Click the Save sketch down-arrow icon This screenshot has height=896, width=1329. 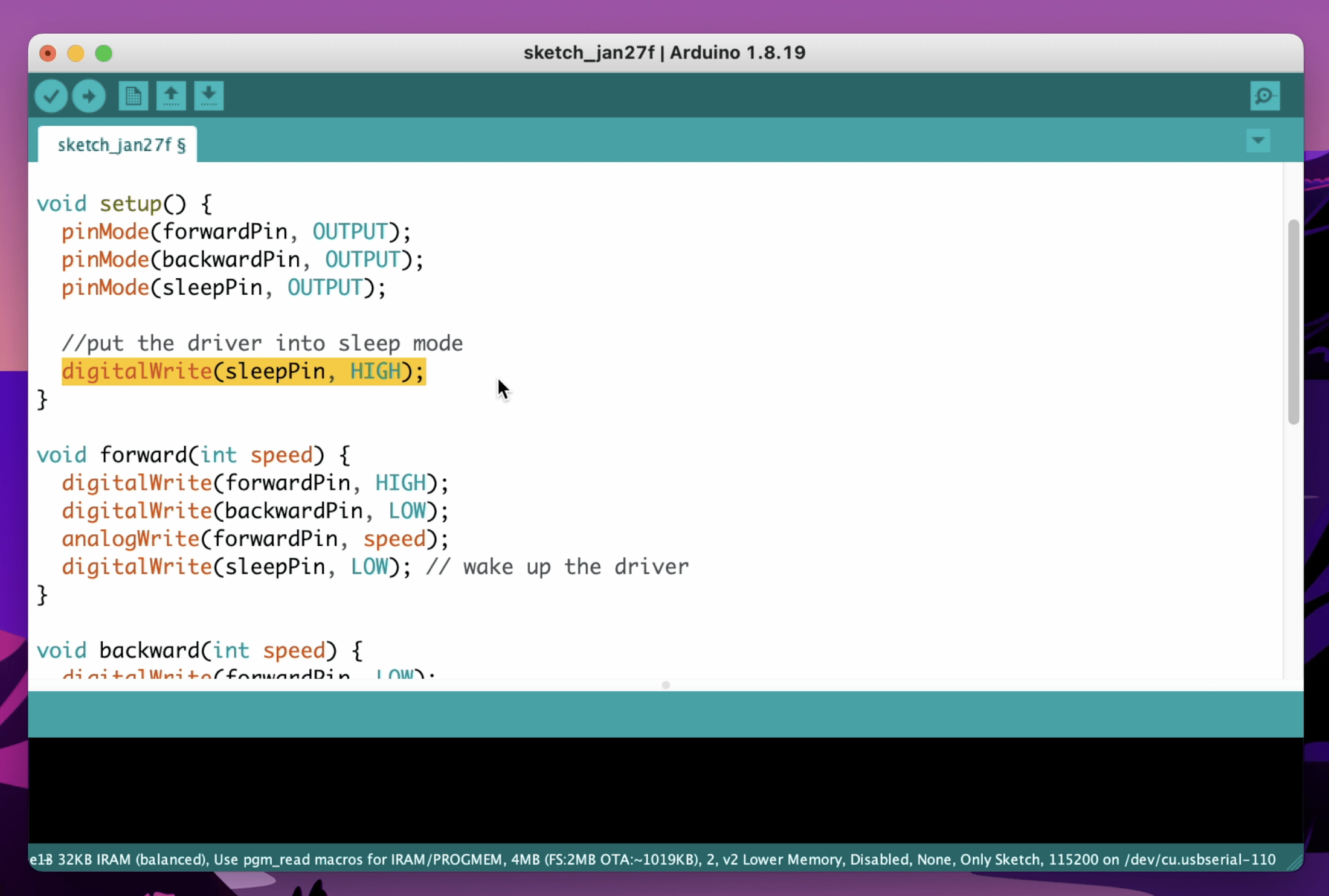pyautogui.click(x=208, y=96)
